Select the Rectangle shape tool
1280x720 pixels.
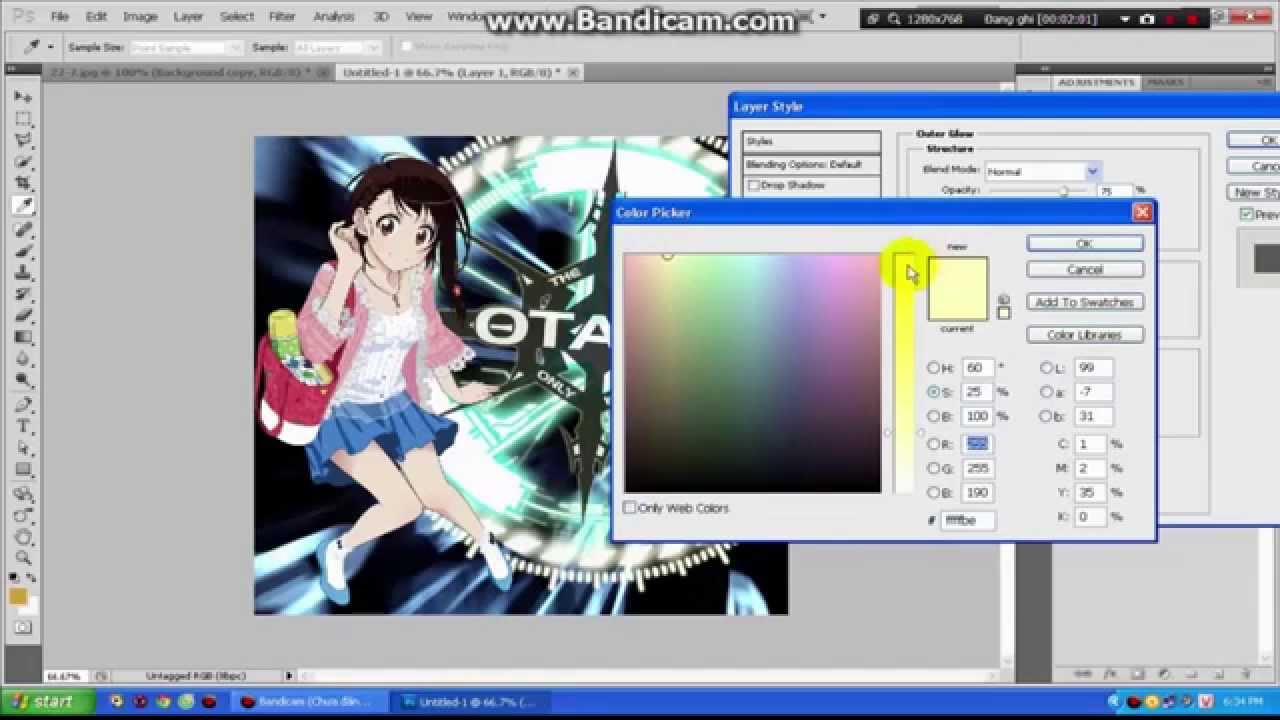(22, 470)
